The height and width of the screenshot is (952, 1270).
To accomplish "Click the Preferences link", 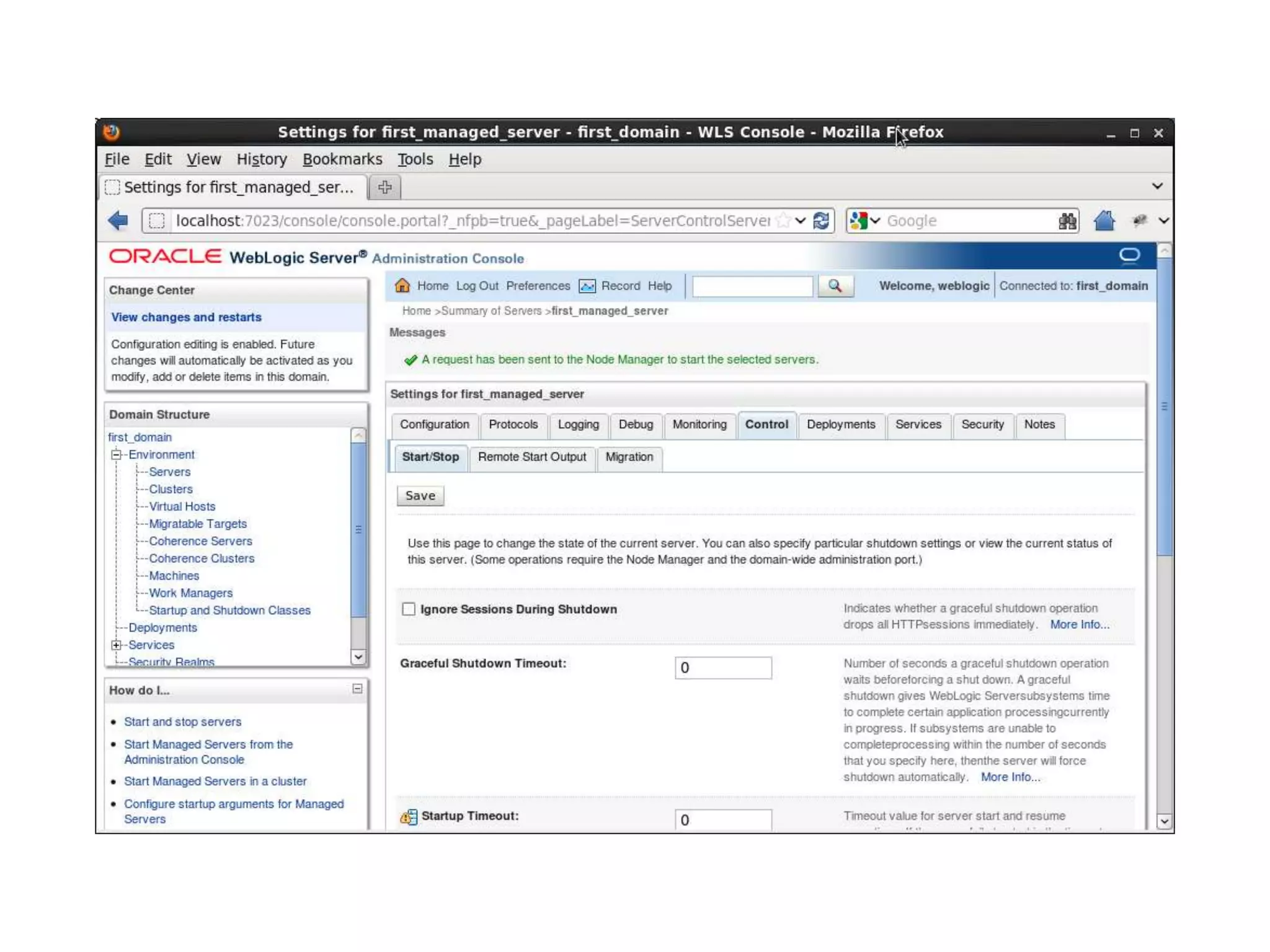I will tap(538, 286).
